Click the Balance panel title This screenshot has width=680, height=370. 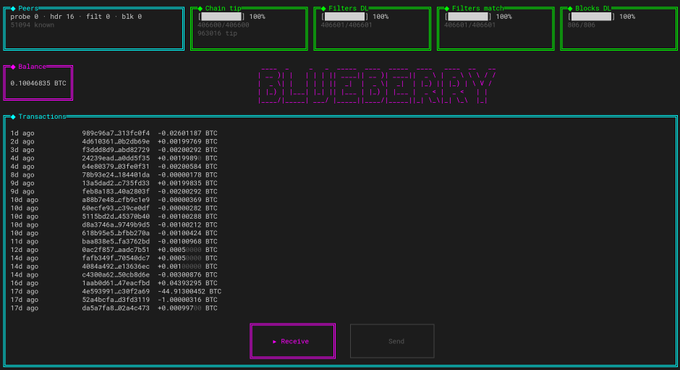[x=32, y=66]
